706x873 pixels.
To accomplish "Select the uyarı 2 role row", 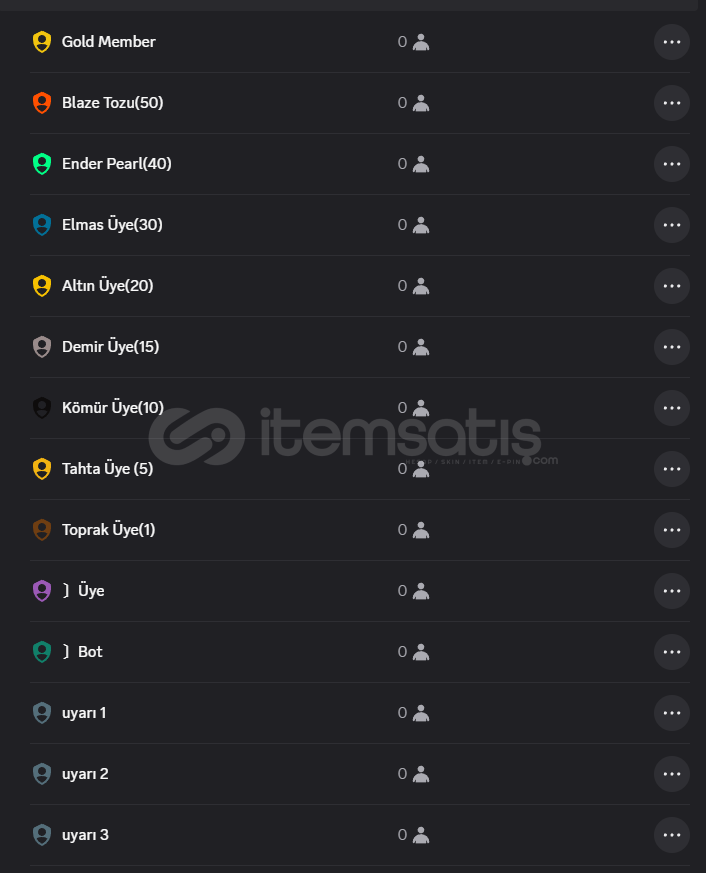I will click(360, 774).
